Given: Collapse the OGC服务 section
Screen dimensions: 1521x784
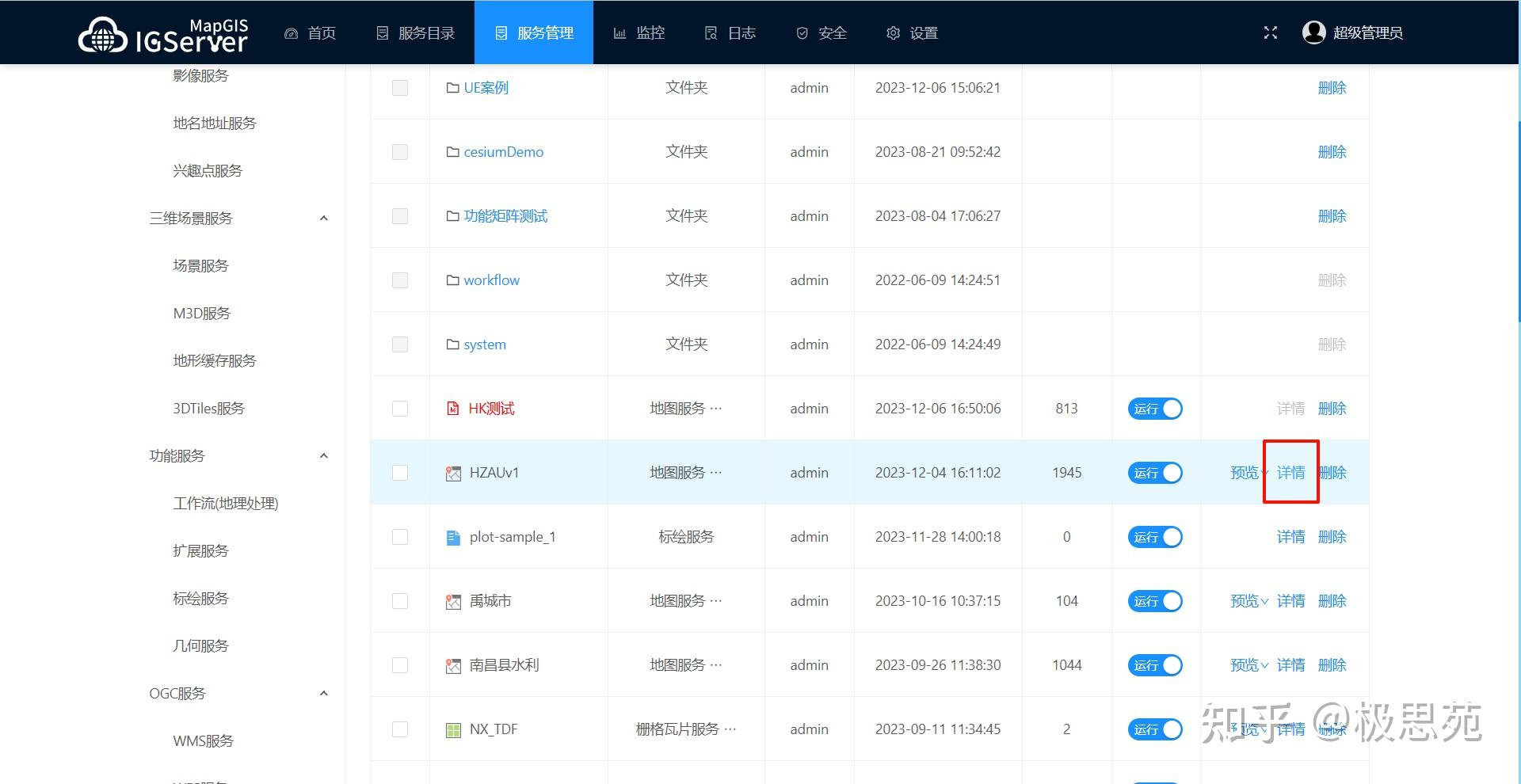Looking at the screenshot, I should (323, 693).
